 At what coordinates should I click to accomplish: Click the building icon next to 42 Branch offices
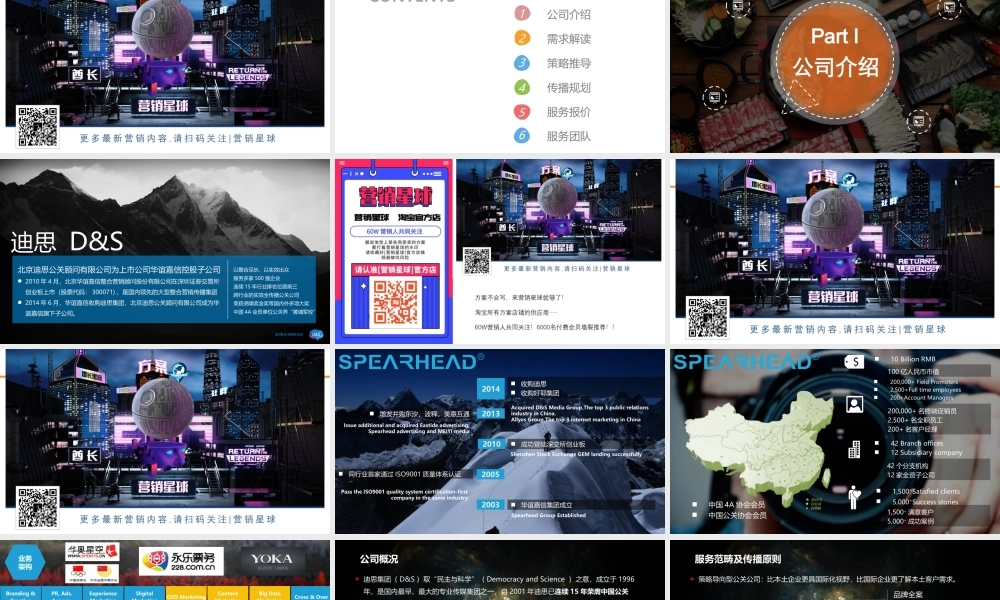[855, 448]
